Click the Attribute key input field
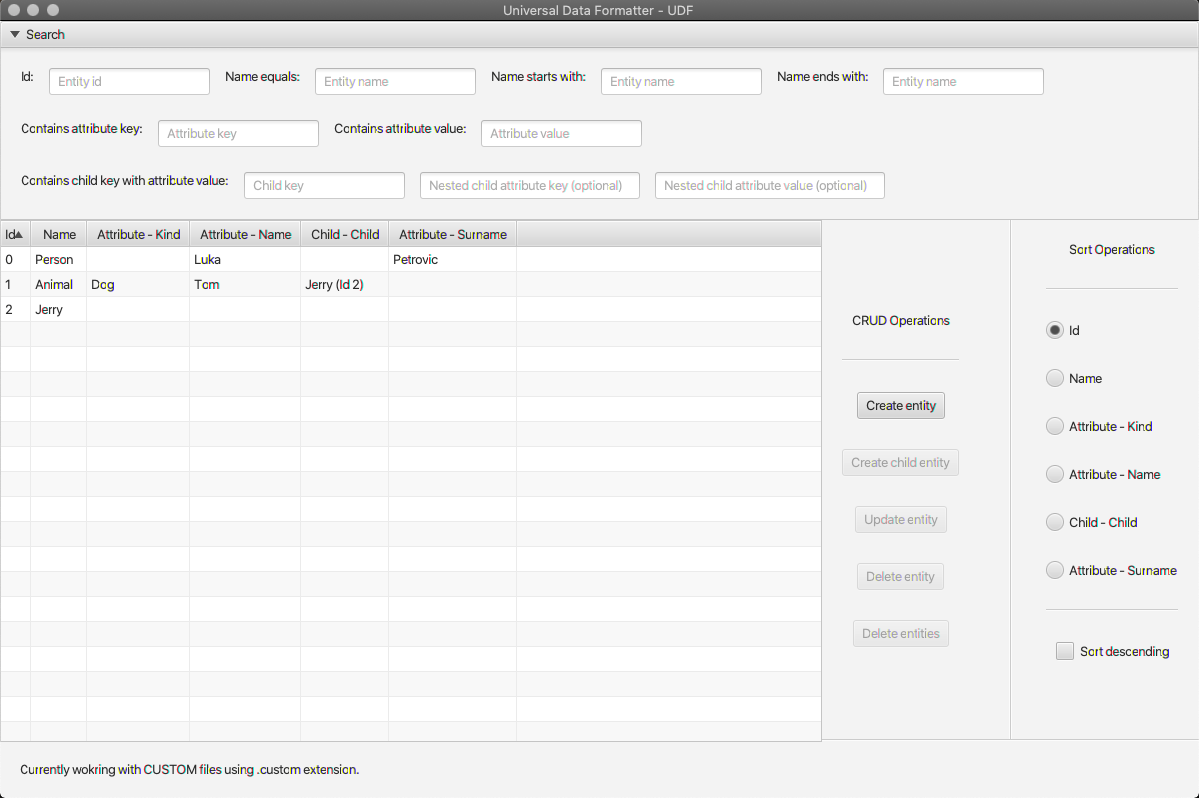Image resolution: width=1199 pixels, height=798 pixels. click(x=239, y=134)
